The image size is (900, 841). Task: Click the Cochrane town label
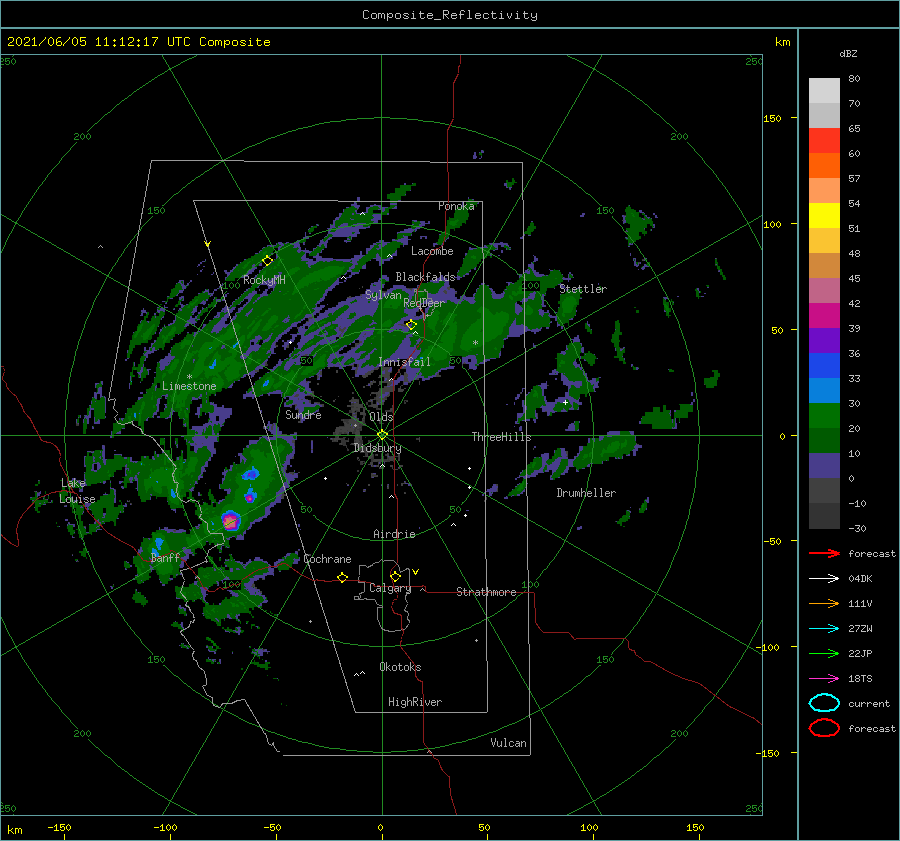(x=327, y=559)
